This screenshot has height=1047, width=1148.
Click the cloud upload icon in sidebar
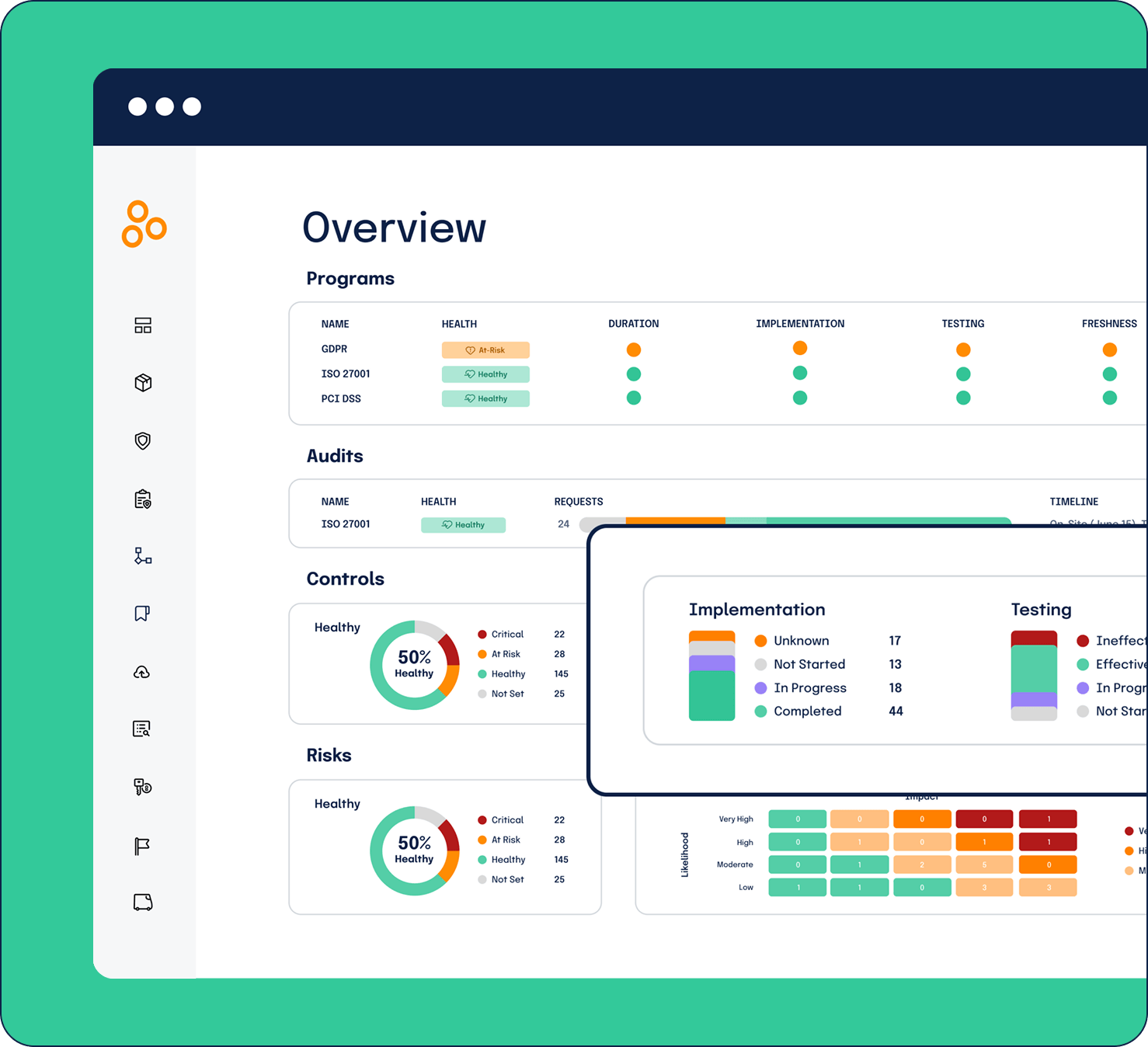click(142, 672)
